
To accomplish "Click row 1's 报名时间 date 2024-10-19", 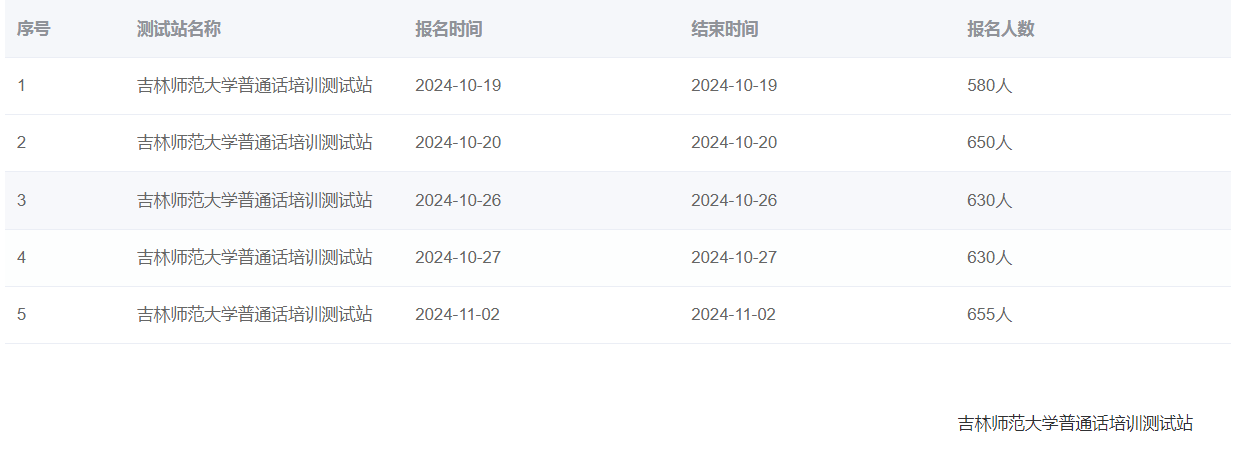I will 458,86.
